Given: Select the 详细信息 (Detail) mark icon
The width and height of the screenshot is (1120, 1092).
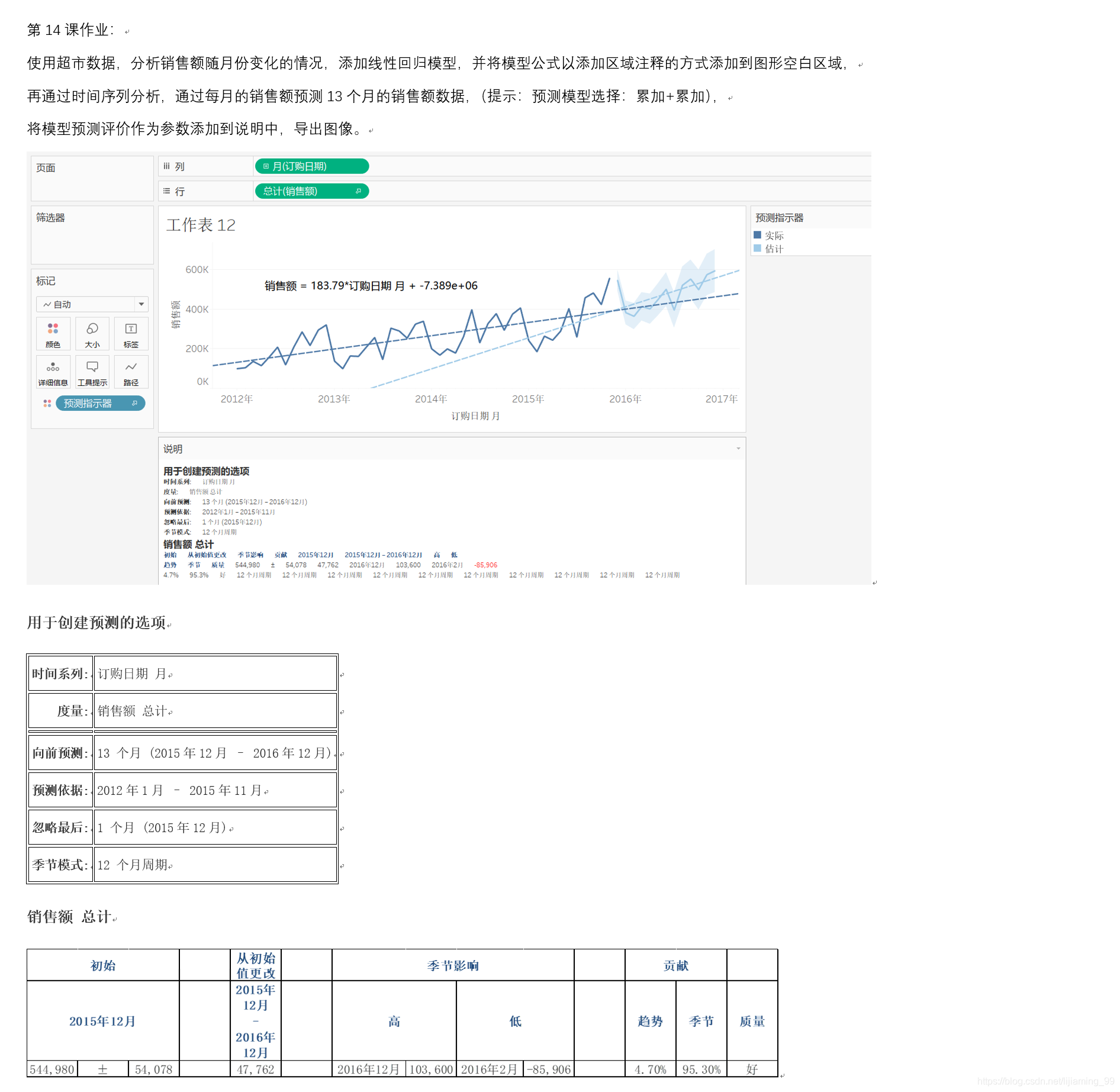Looking at the screenshot, I should click(53, 368).
